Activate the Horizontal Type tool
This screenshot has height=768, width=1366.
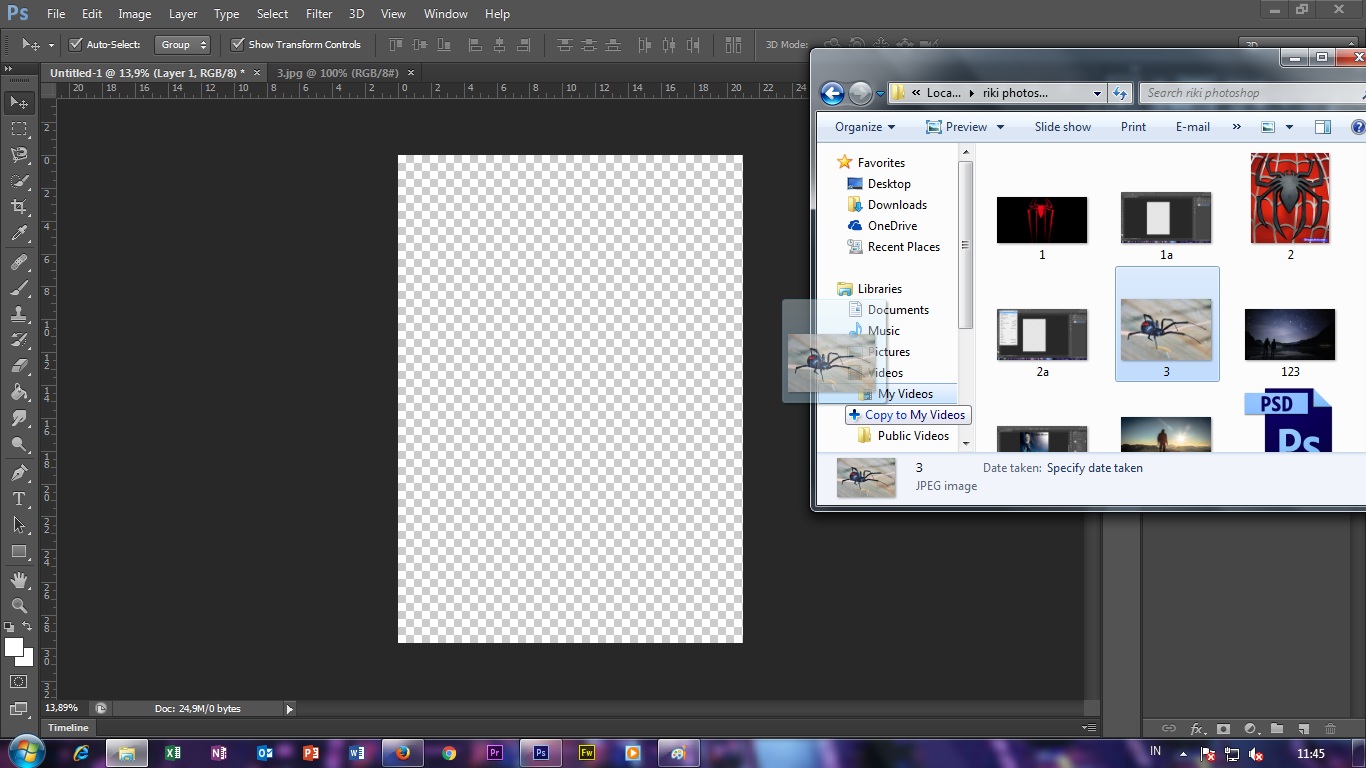pyautogui.click(x=18, y=498)
